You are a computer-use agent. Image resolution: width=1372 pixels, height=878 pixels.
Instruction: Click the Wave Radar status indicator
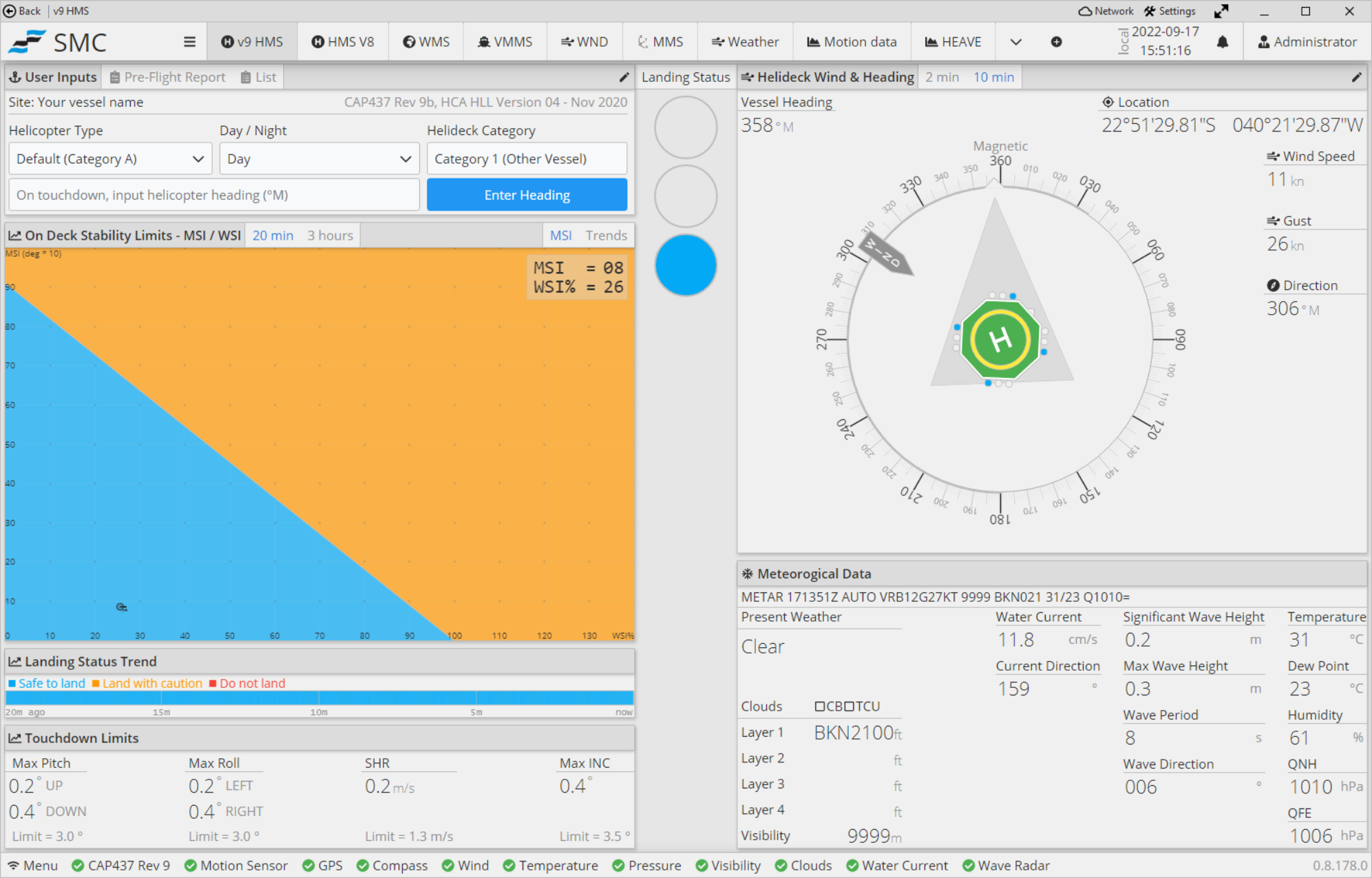pyautogui.click(x=1006, y=866)
